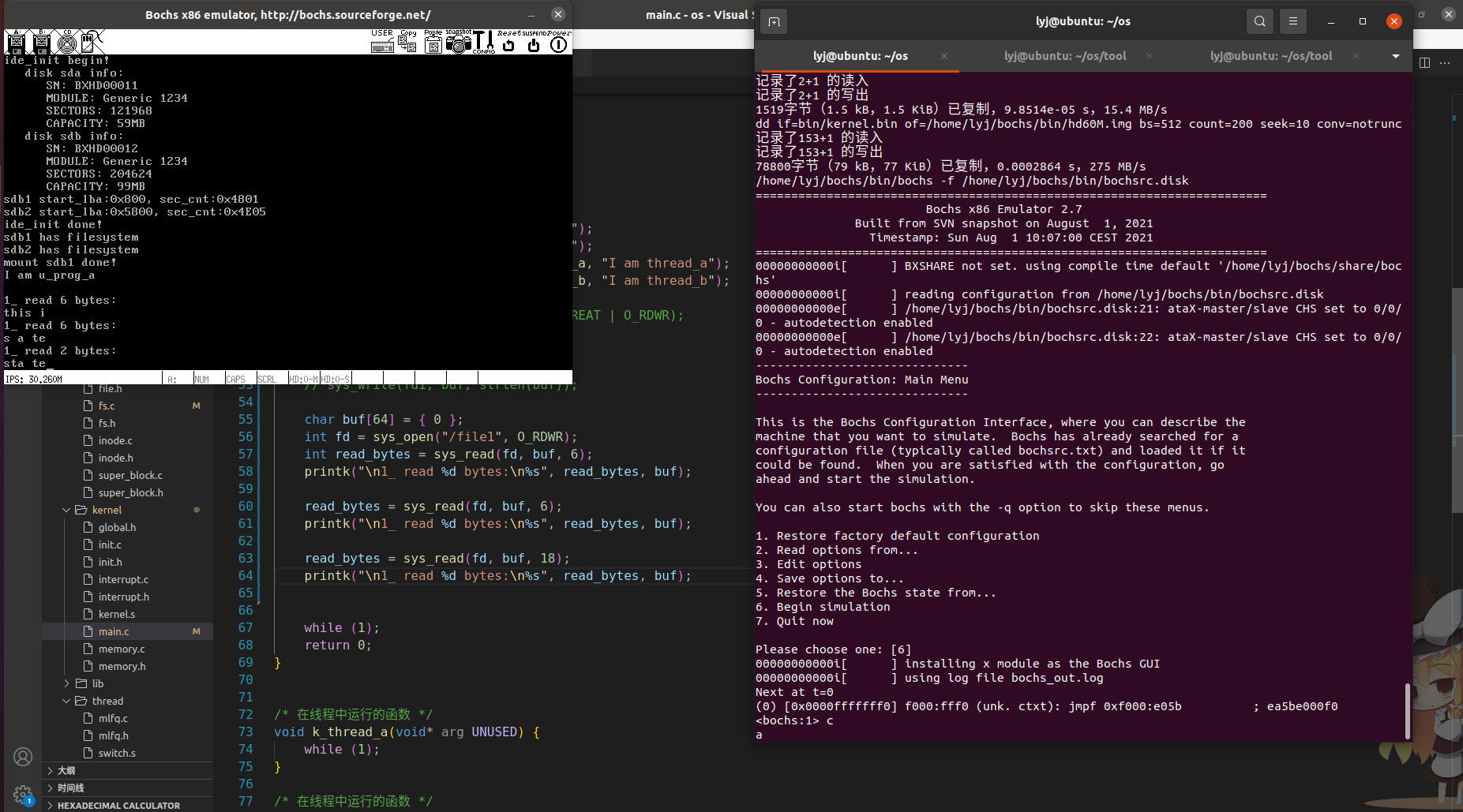1463x812 pixels.
Task: Open mlfq.h in explorer
Action: point(113,735)
